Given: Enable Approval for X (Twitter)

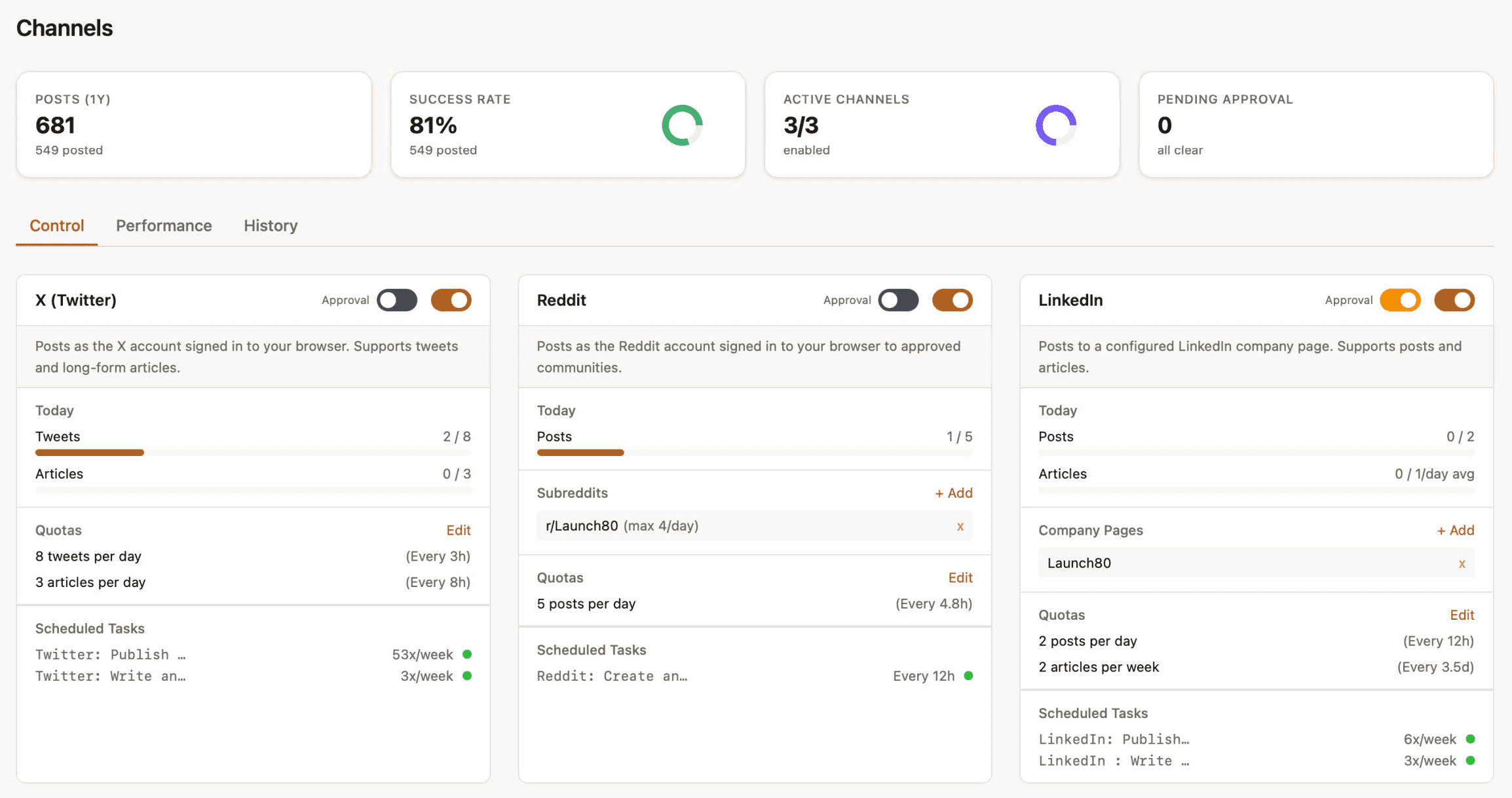Looking at the screenshot, I should (397, 300).
